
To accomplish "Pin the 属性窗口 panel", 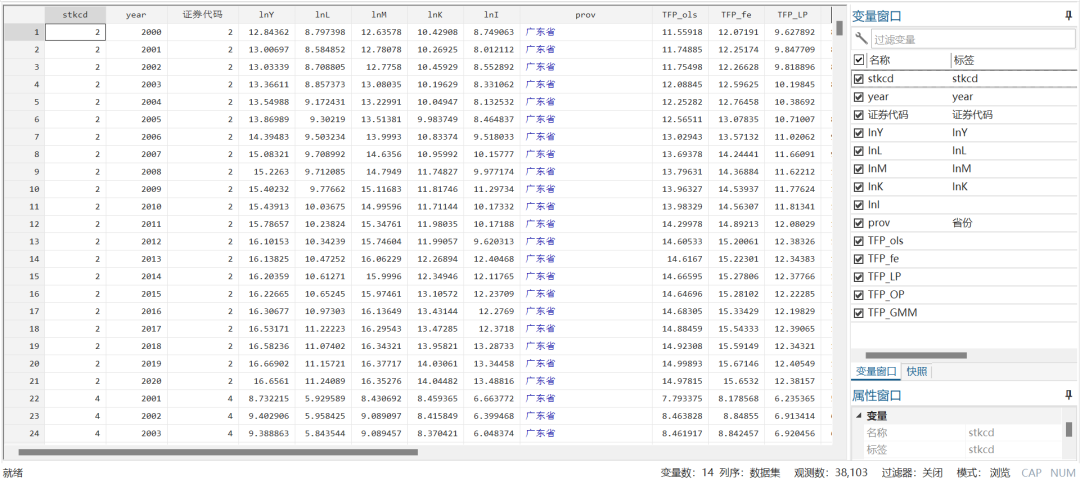I will pyautogui.click(x=1068, y=395).
